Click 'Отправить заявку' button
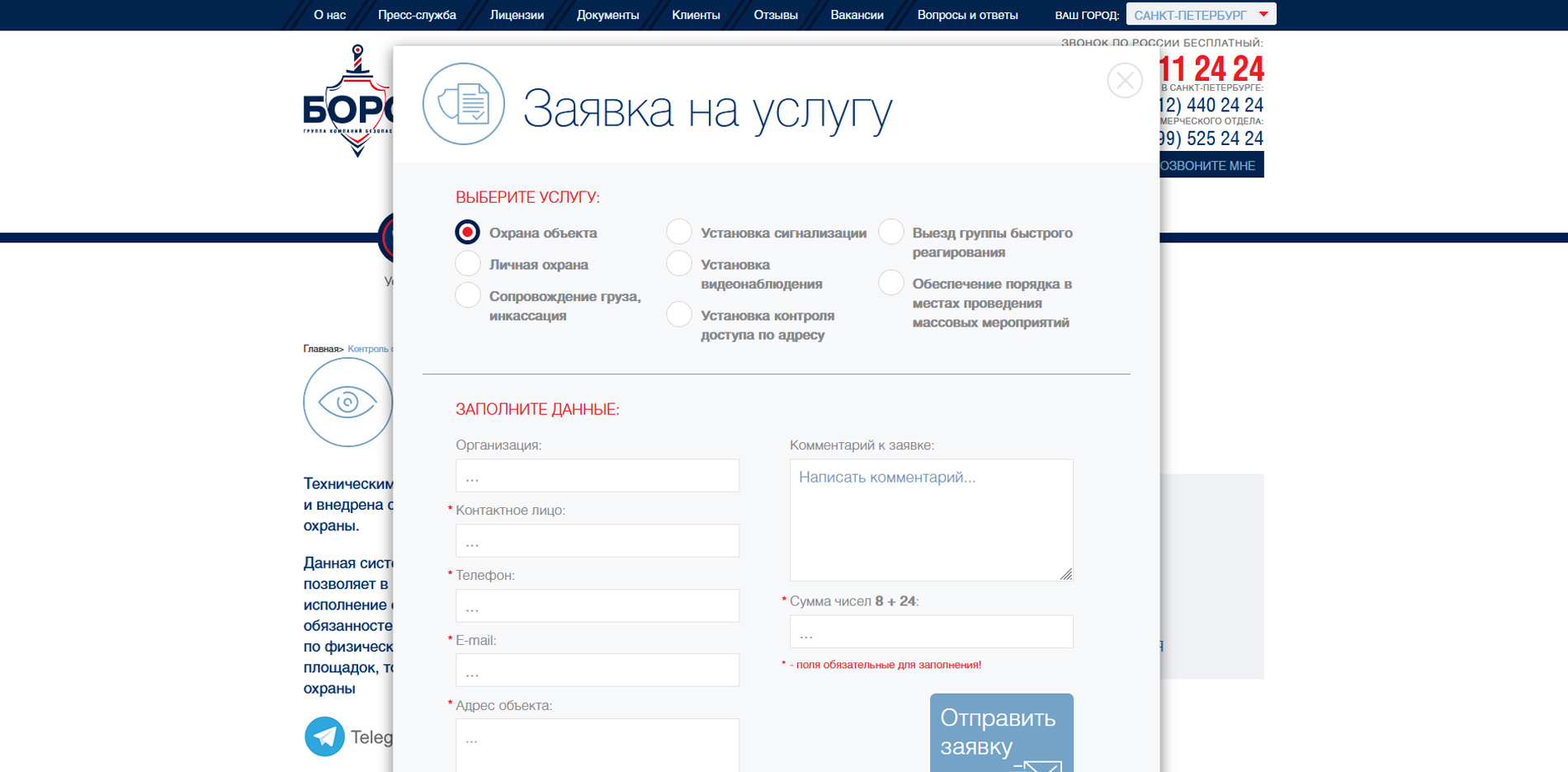 pos(1001,732)
